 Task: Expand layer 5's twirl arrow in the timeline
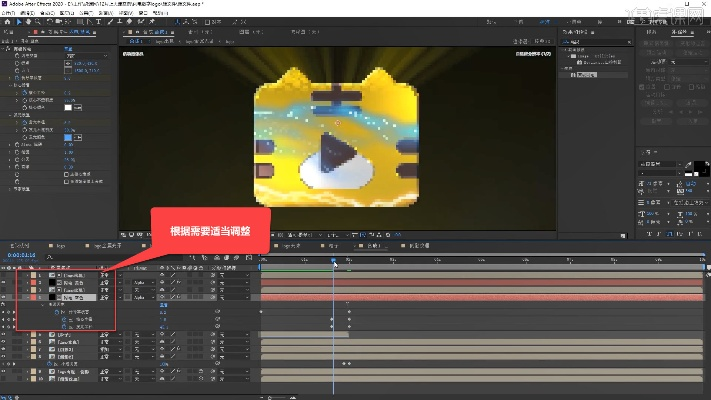27,335
